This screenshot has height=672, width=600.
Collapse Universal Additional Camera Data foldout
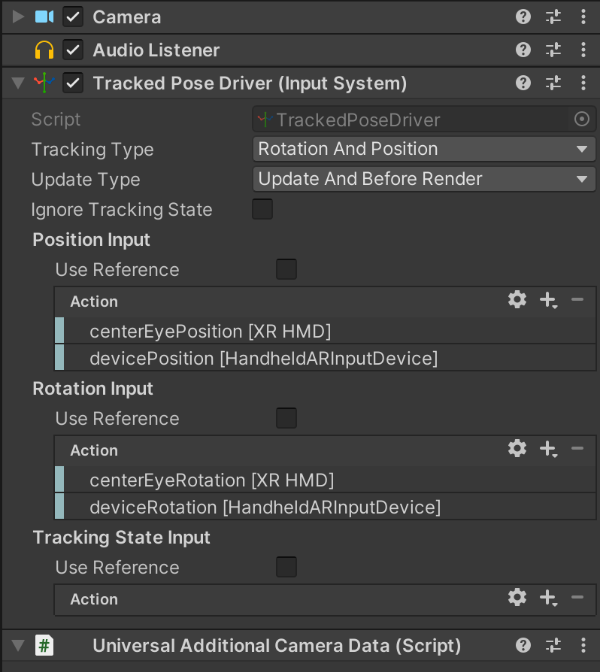pos(18,645)
